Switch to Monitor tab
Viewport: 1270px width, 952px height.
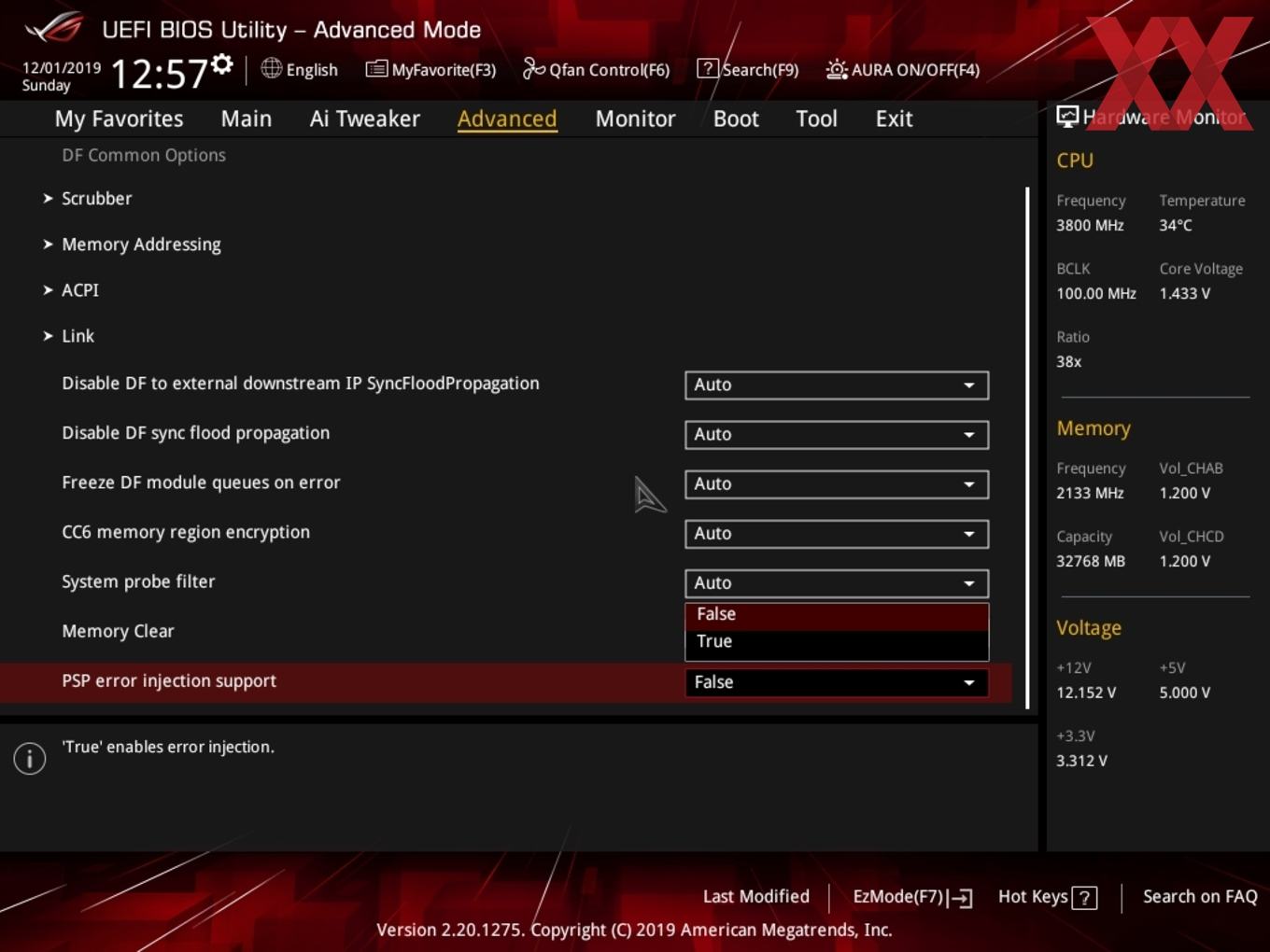(x=635, y=119)
